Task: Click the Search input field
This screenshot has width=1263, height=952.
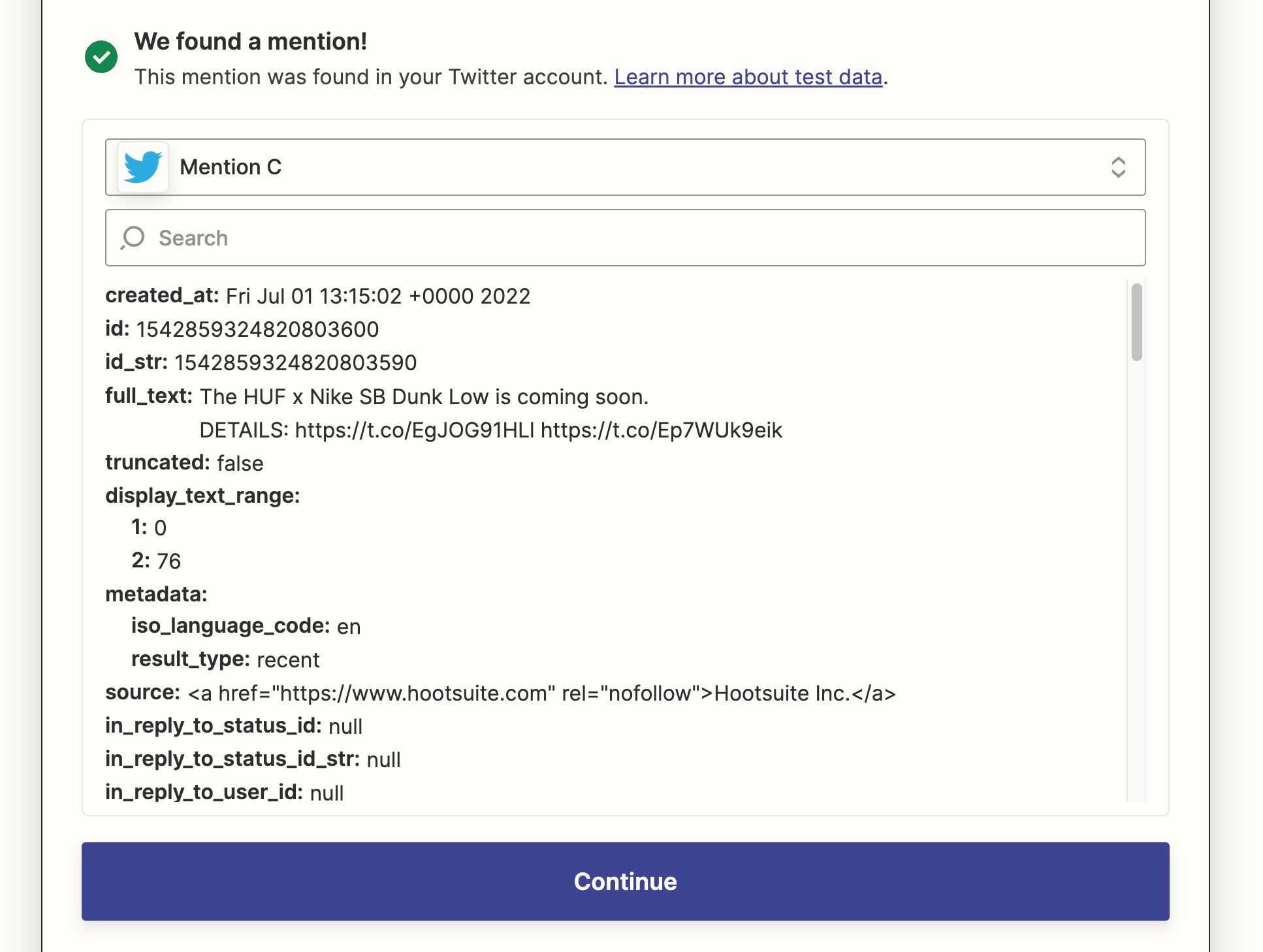Action: click(625, 238)
